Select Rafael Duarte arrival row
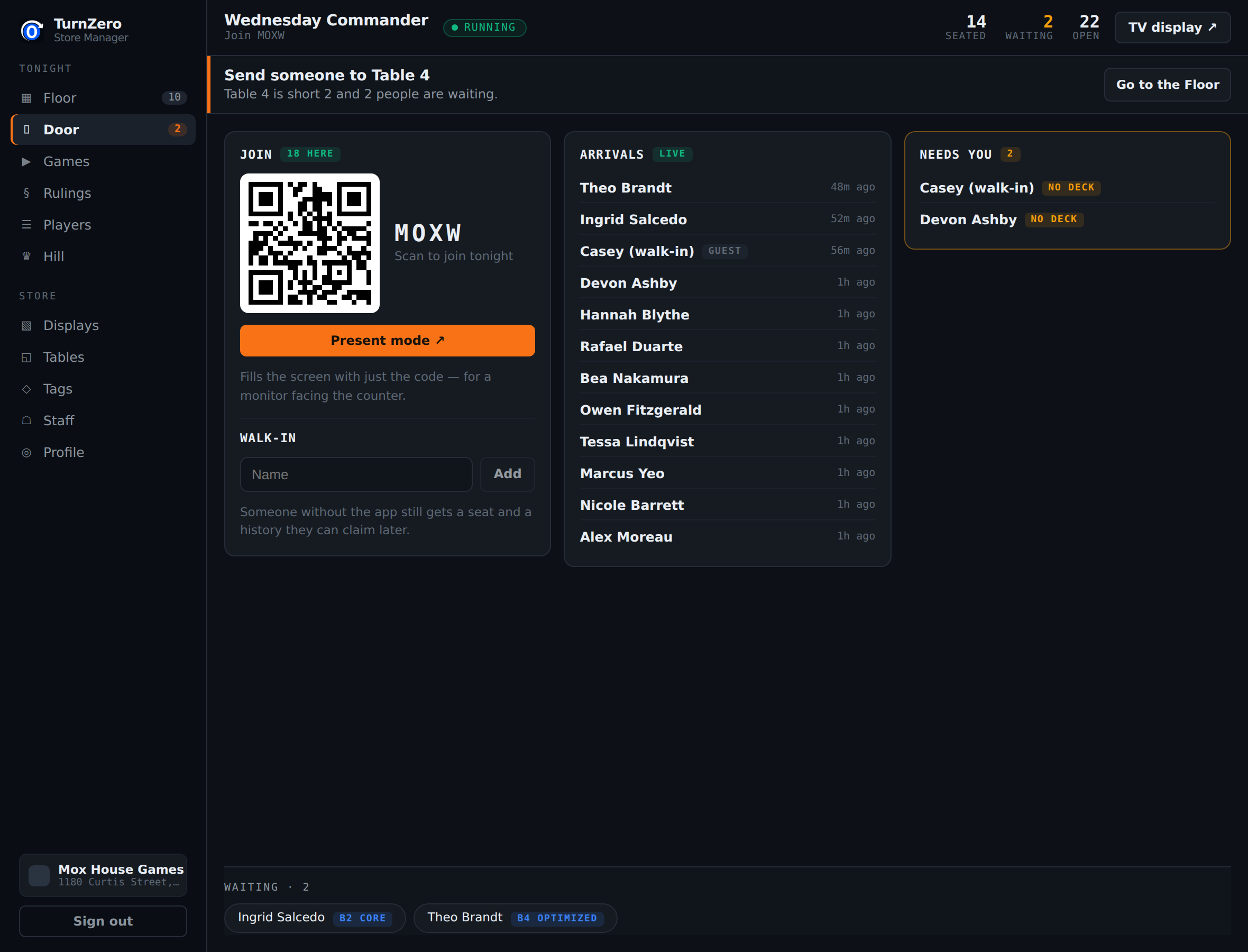Screen dimensions: 1248x952 click(727, 346)
